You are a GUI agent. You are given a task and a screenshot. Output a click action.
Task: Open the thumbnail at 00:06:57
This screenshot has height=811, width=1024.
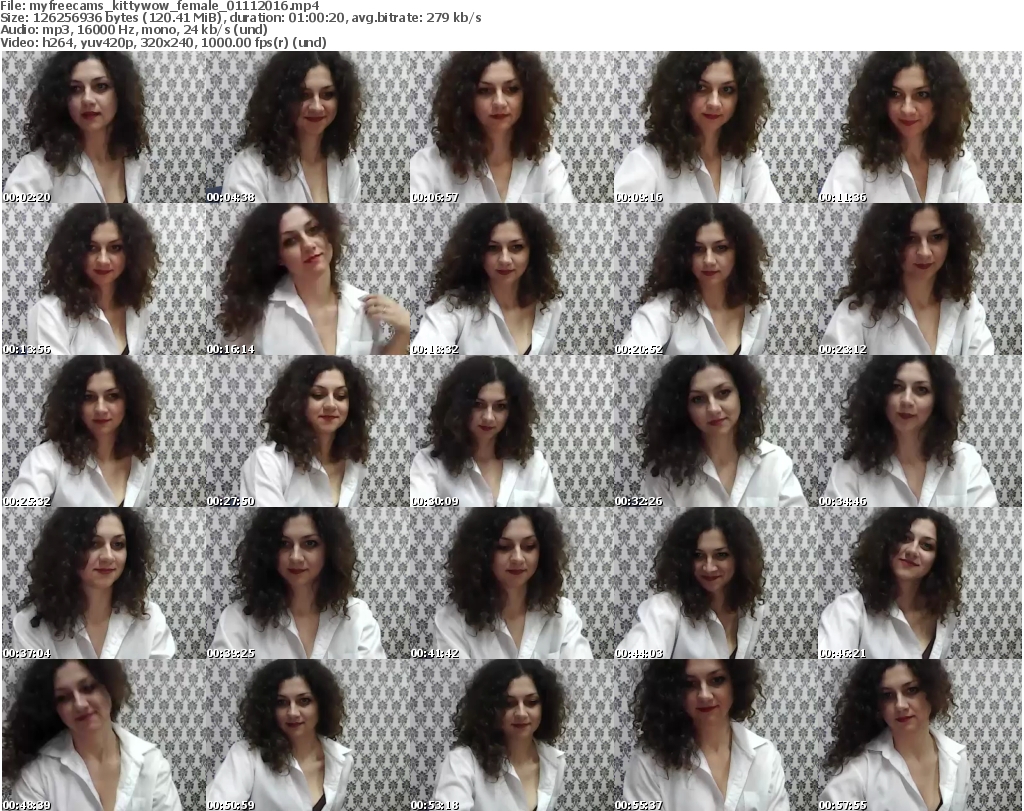(x=511, y=127)
